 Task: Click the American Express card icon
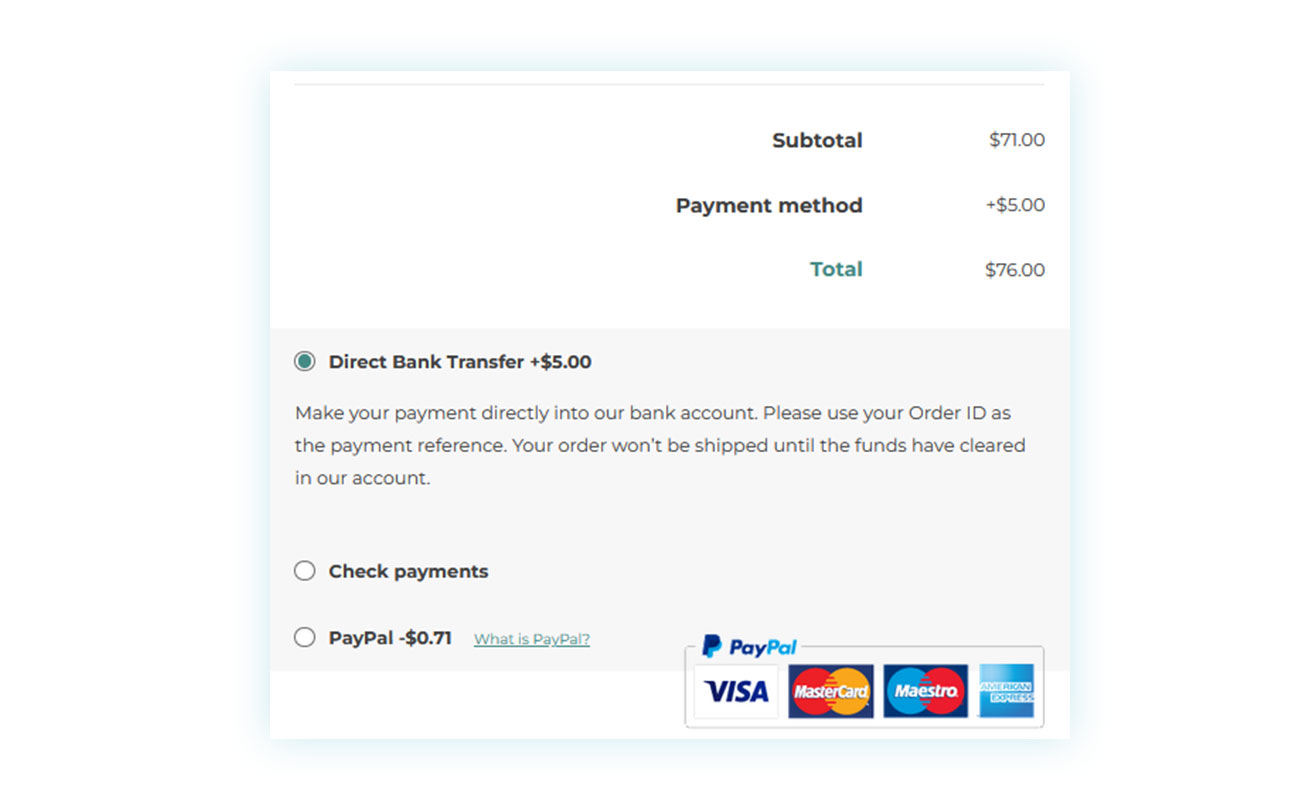tap(1007, 691)
